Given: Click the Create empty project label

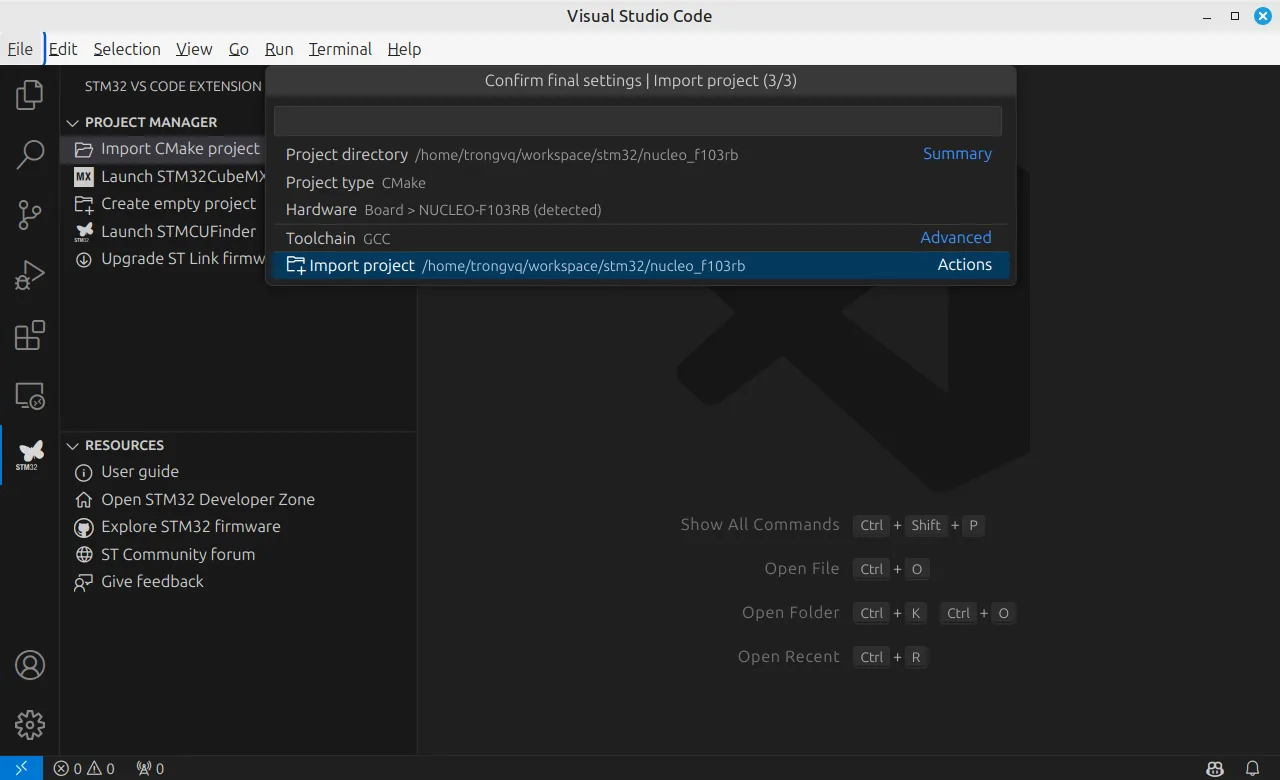Looking at the screenshot, I should pyautogui.click(x=179, y=204).
